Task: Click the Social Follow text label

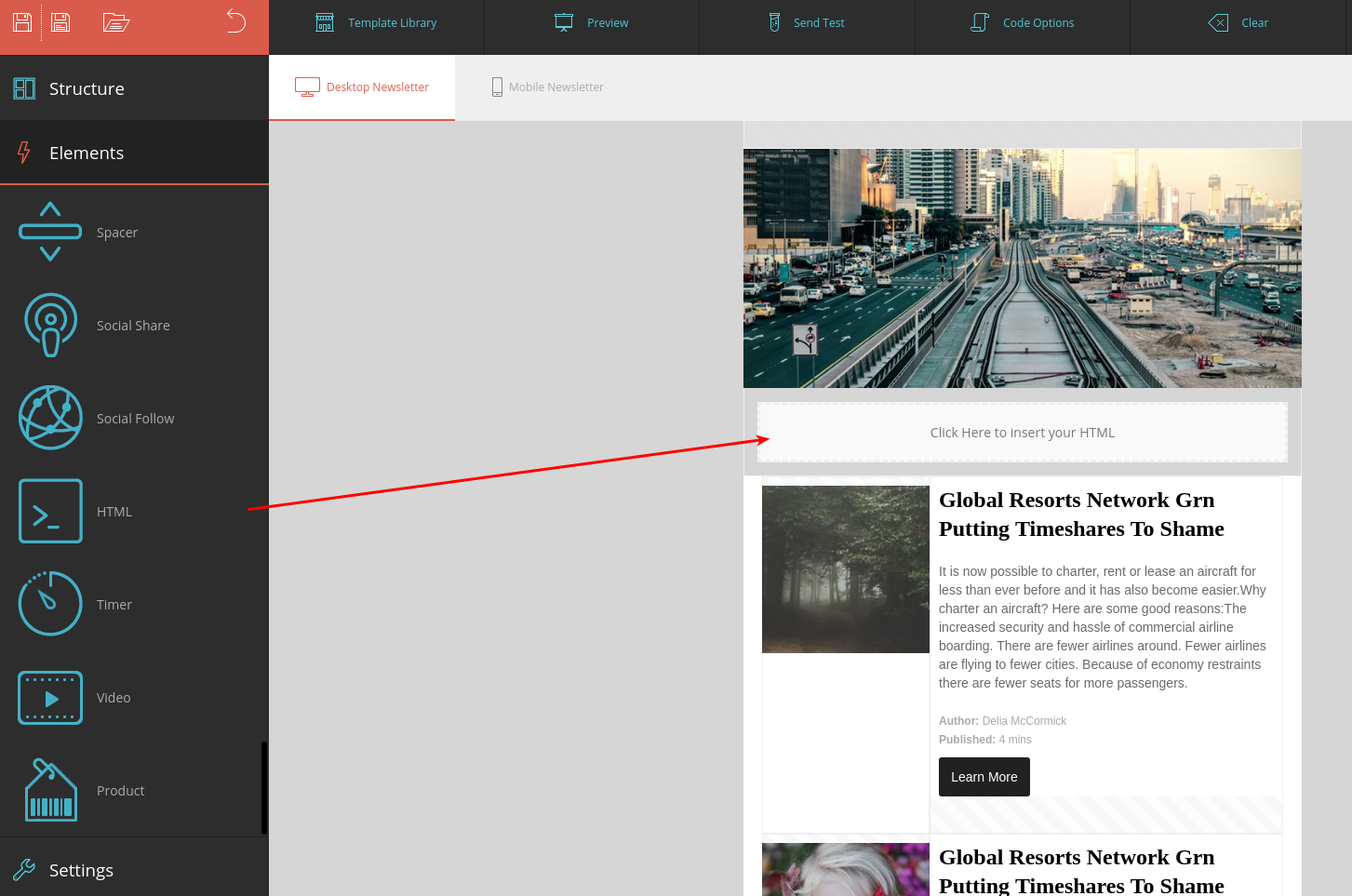Action: point(136,419)
